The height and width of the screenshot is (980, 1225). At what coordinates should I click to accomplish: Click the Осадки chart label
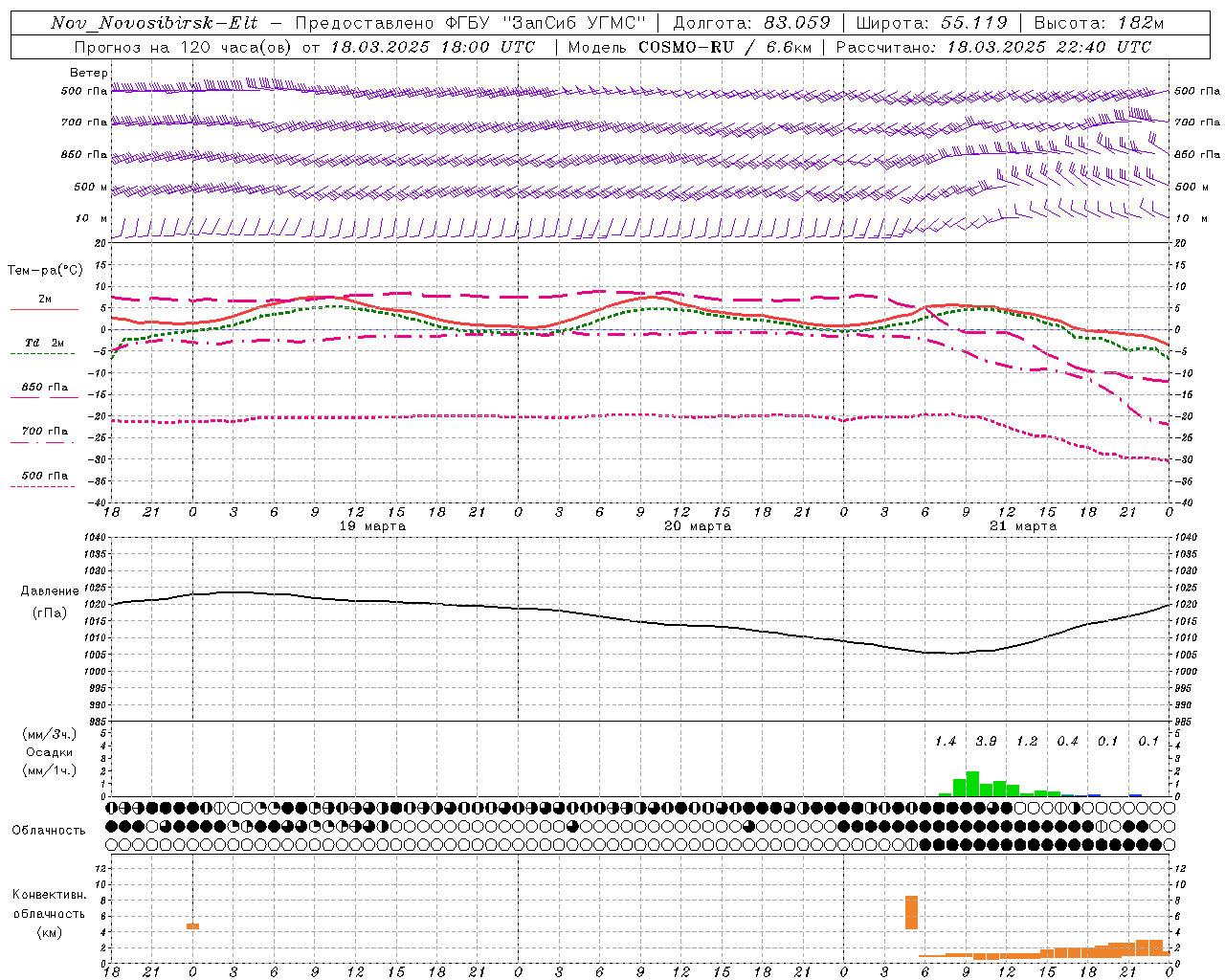pyautogui.click(x=50, y=752)
